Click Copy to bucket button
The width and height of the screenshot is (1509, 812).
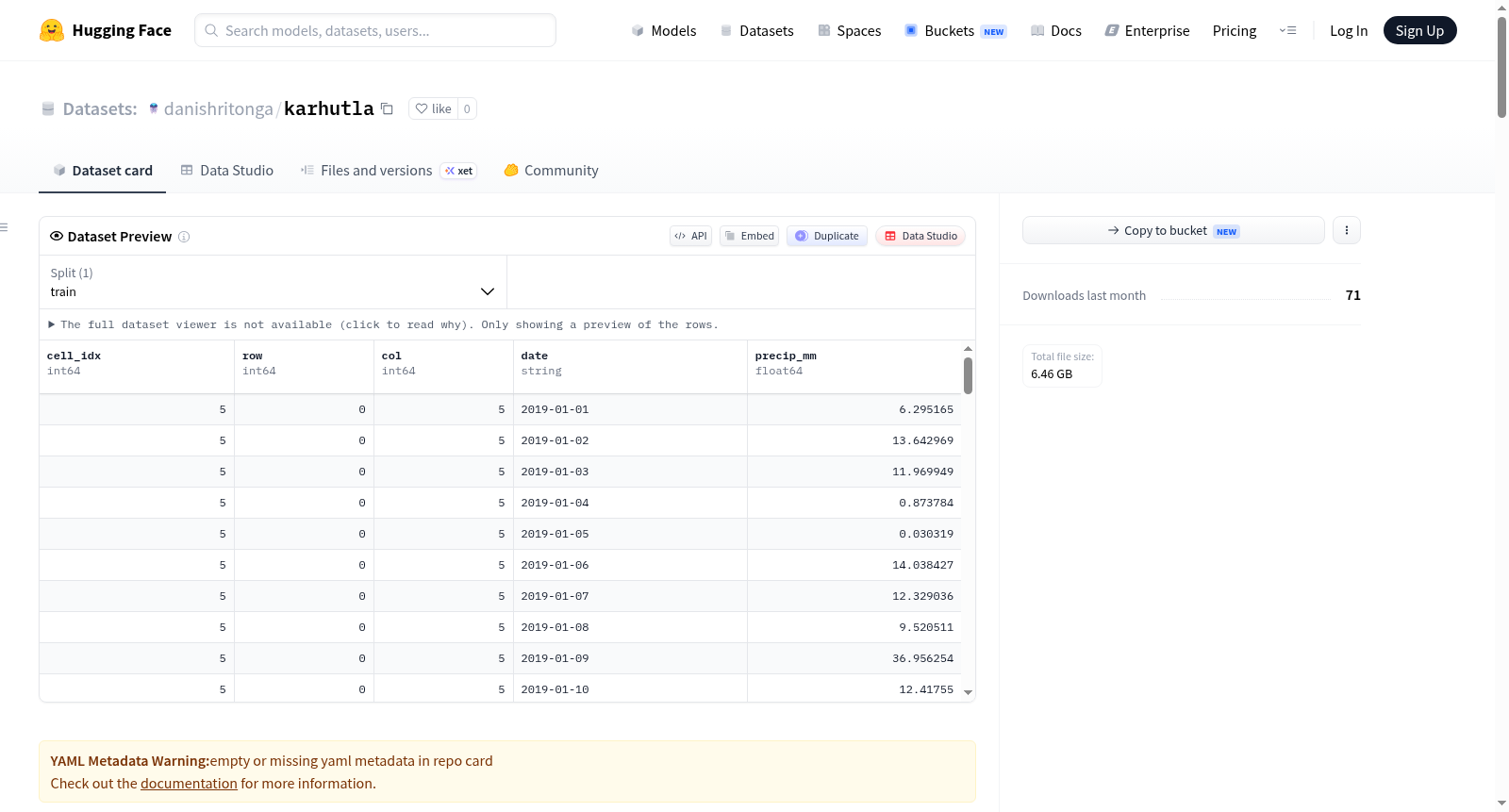coord(1173,230)
